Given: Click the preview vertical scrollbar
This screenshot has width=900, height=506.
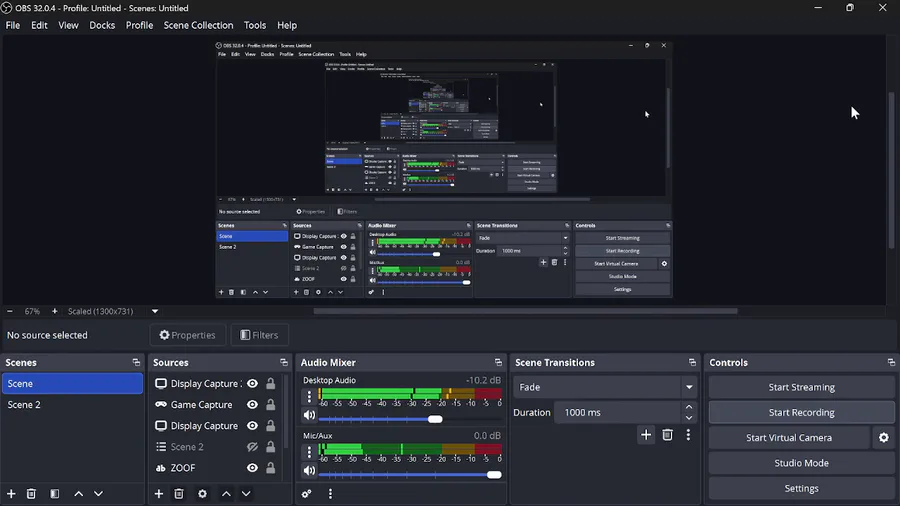Looking at the screenshot, I should pyautogui.click(x=891, y=170).
